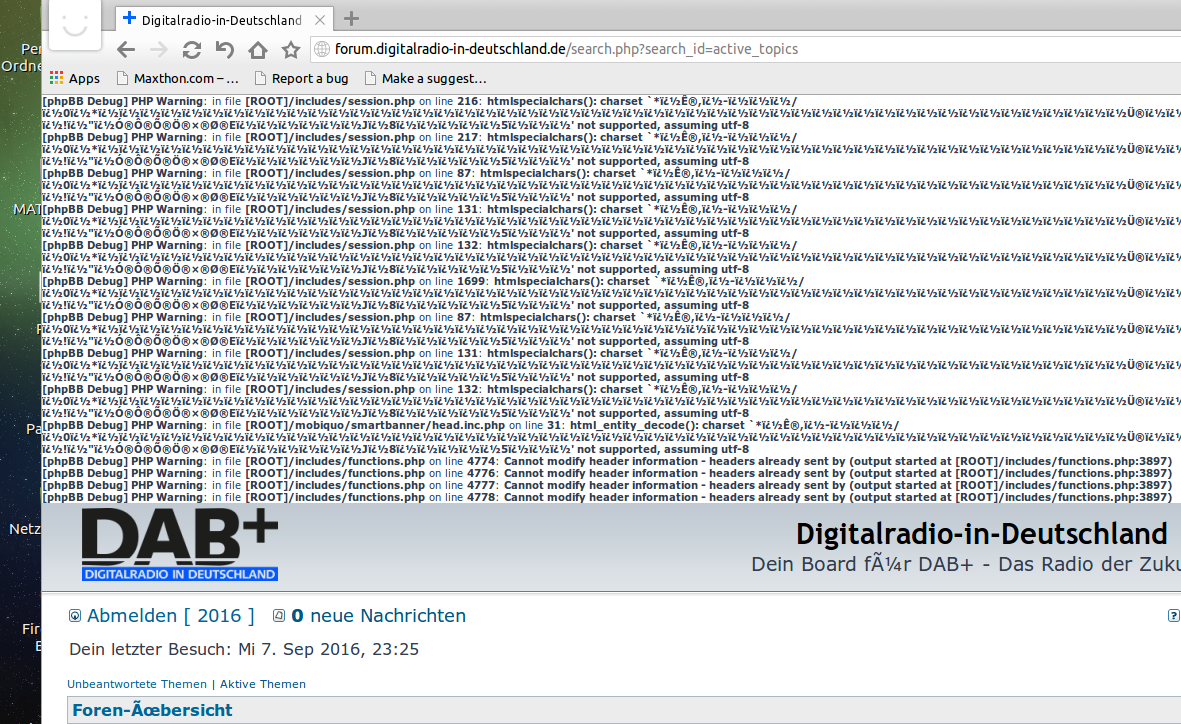Bookmark this page with the star icon

click(x=291, y=50)
